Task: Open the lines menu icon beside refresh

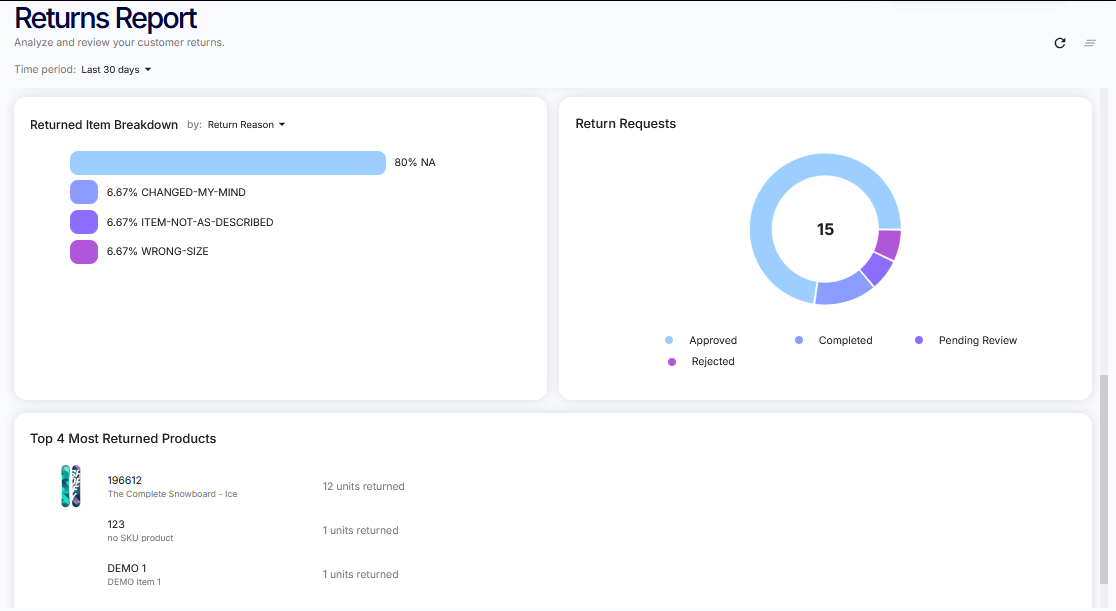Action: (x=1090, y=43)
